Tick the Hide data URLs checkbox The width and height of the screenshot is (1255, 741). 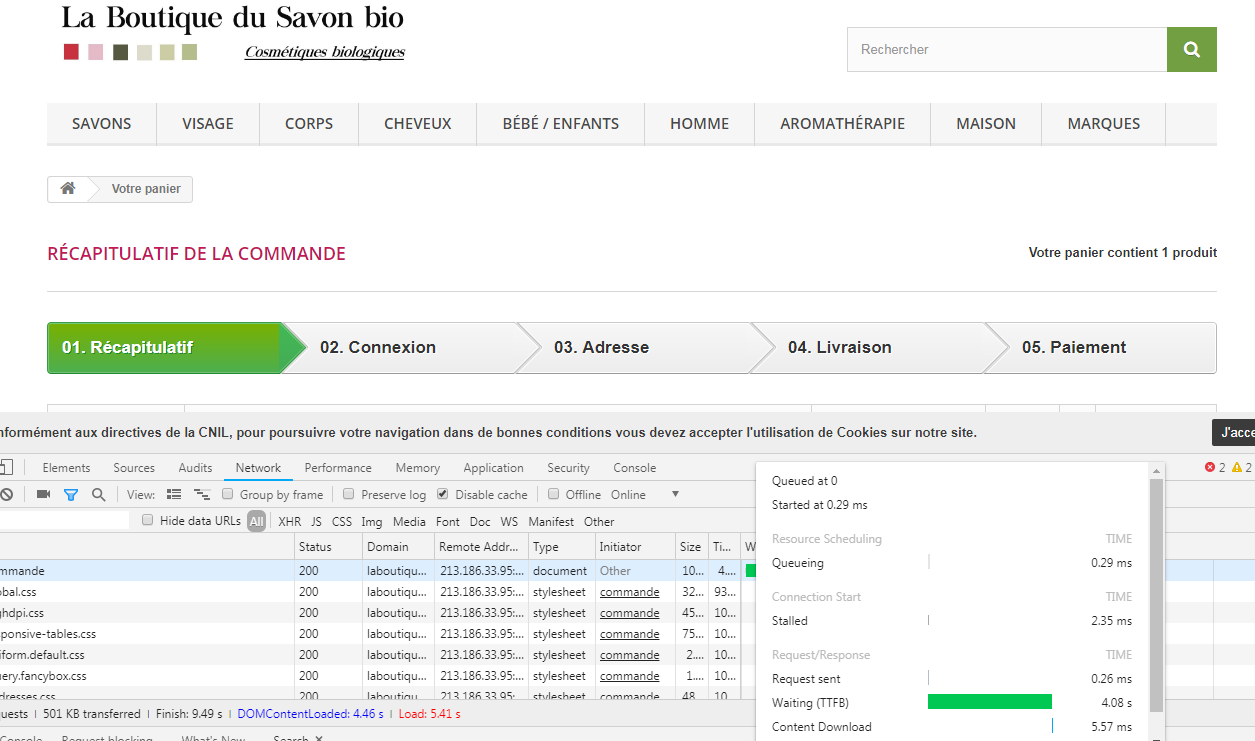(x=148, y=520)
